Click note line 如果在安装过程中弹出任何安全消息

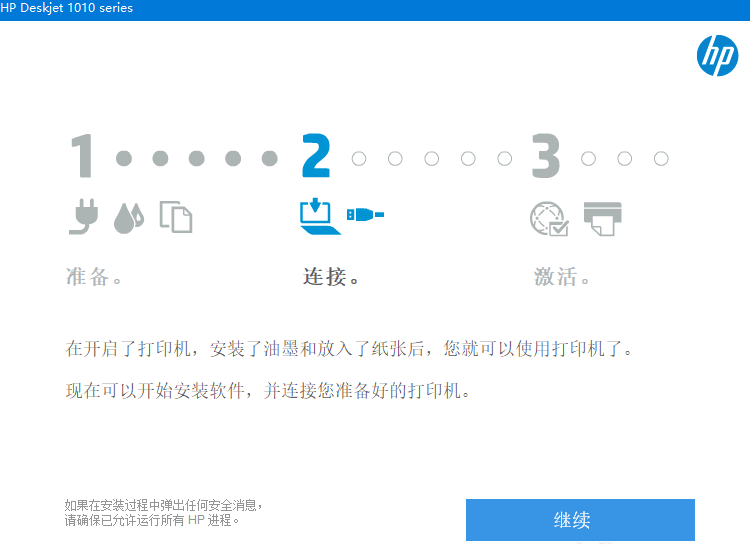[x=164, y=505]
